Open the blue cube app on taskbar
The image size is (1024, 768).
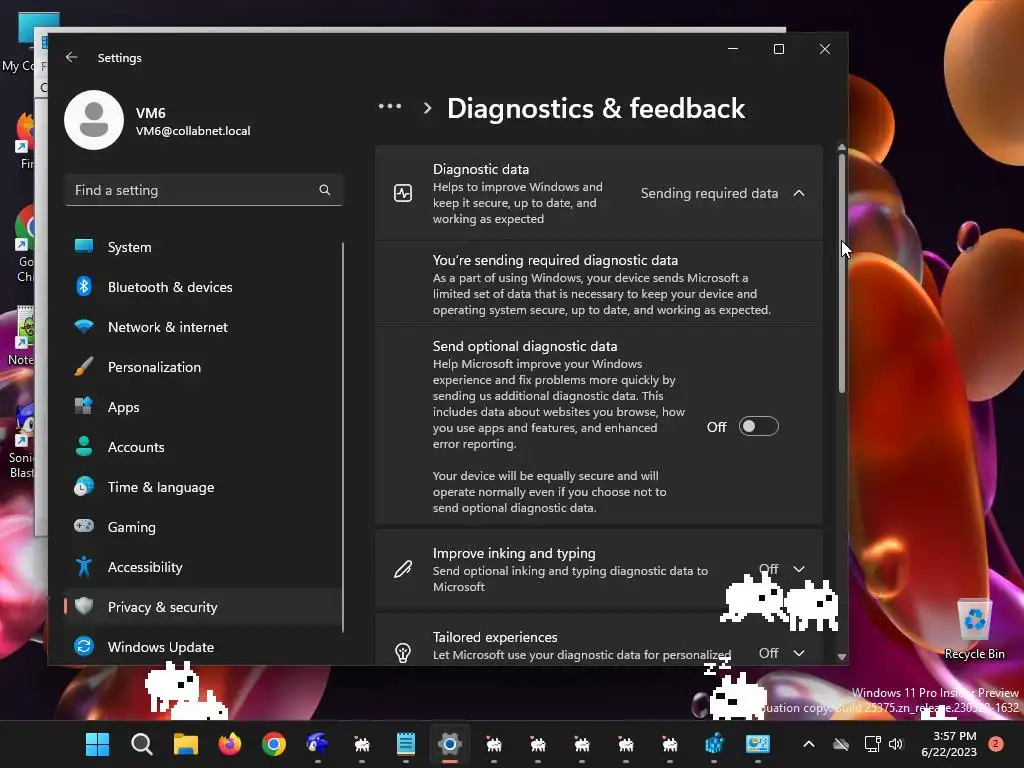pyautogui.click(x=714, y=744)
